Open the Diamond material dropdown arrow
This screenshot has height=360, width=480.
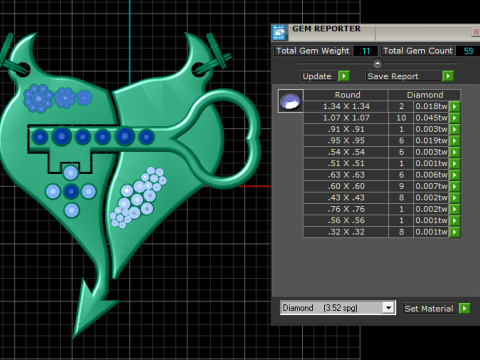pos(388,308)
